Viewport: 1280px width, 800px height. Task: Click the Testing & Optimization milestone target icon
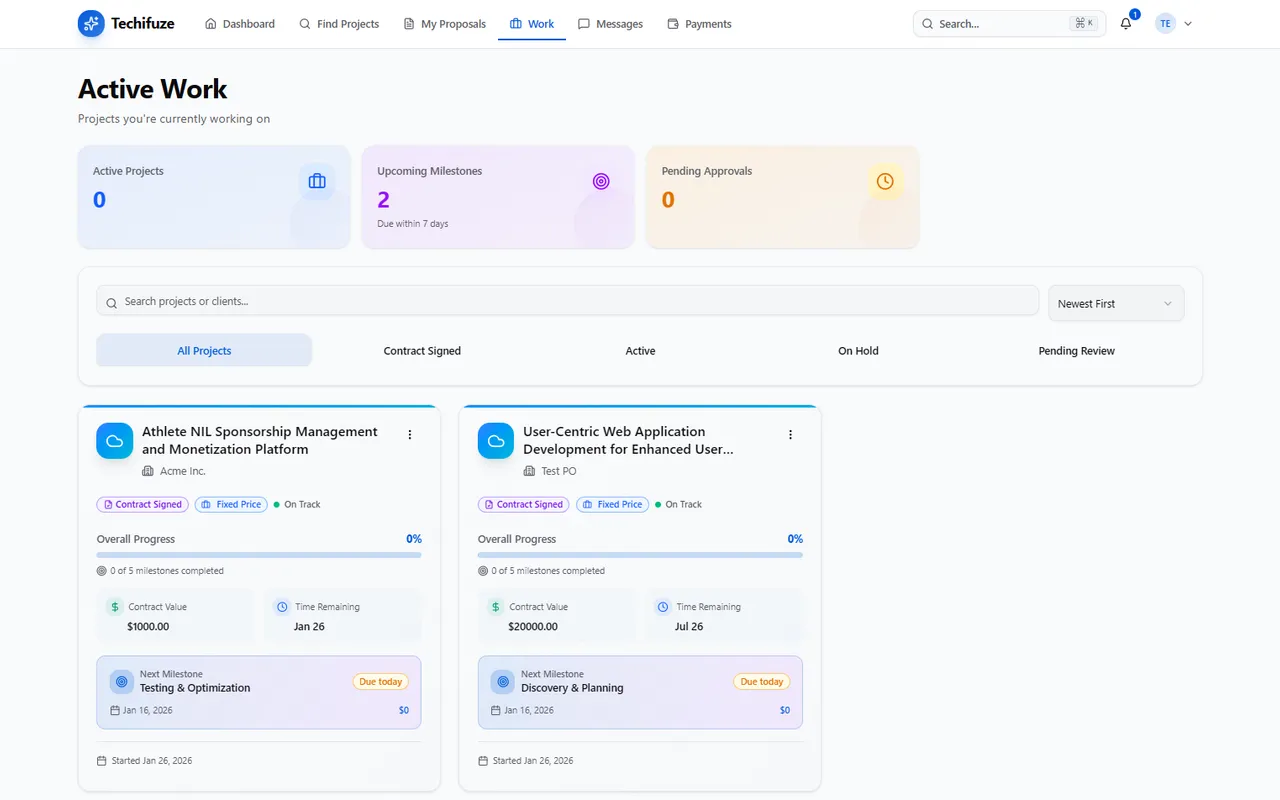(122, 681)
